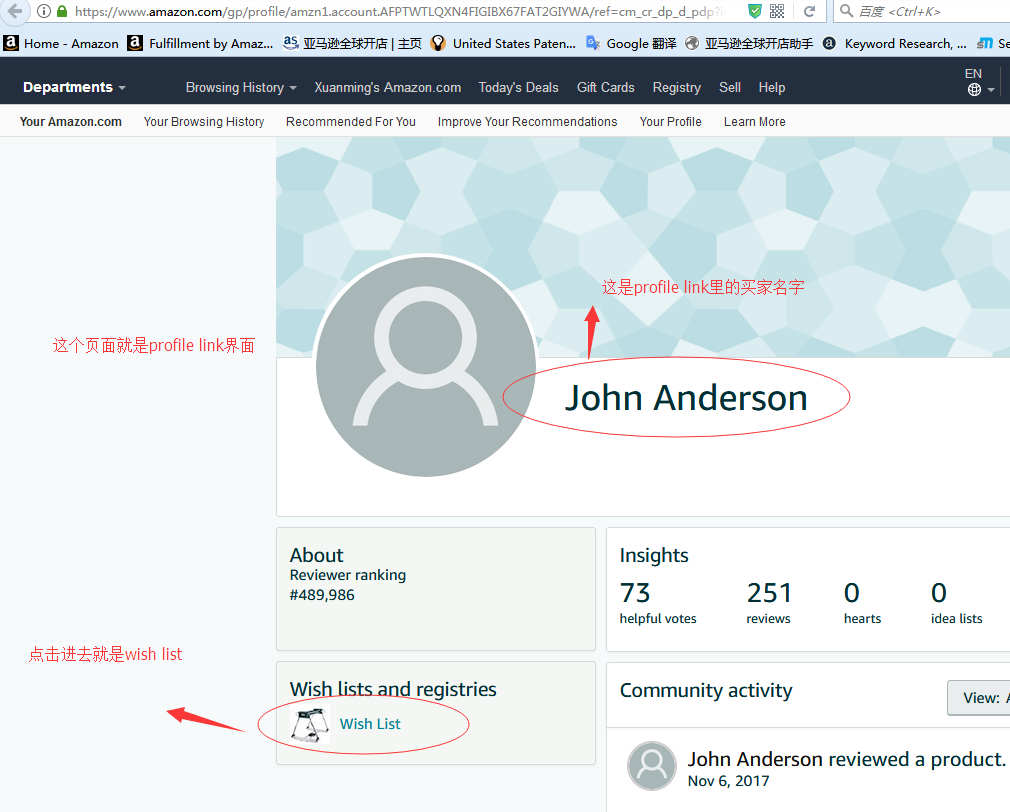Open the Wish List link
Viewport: 1010px width, 812px height.
click(370, 724)
